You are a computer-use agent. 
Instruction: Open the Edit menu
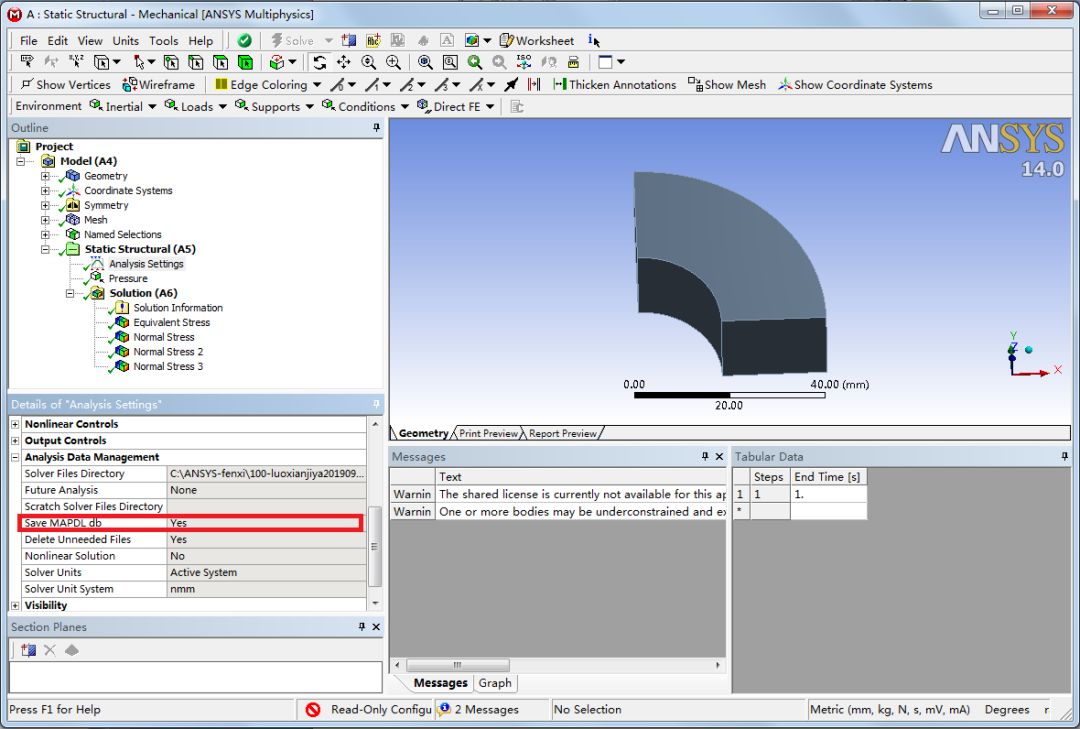tap(57, 41)
